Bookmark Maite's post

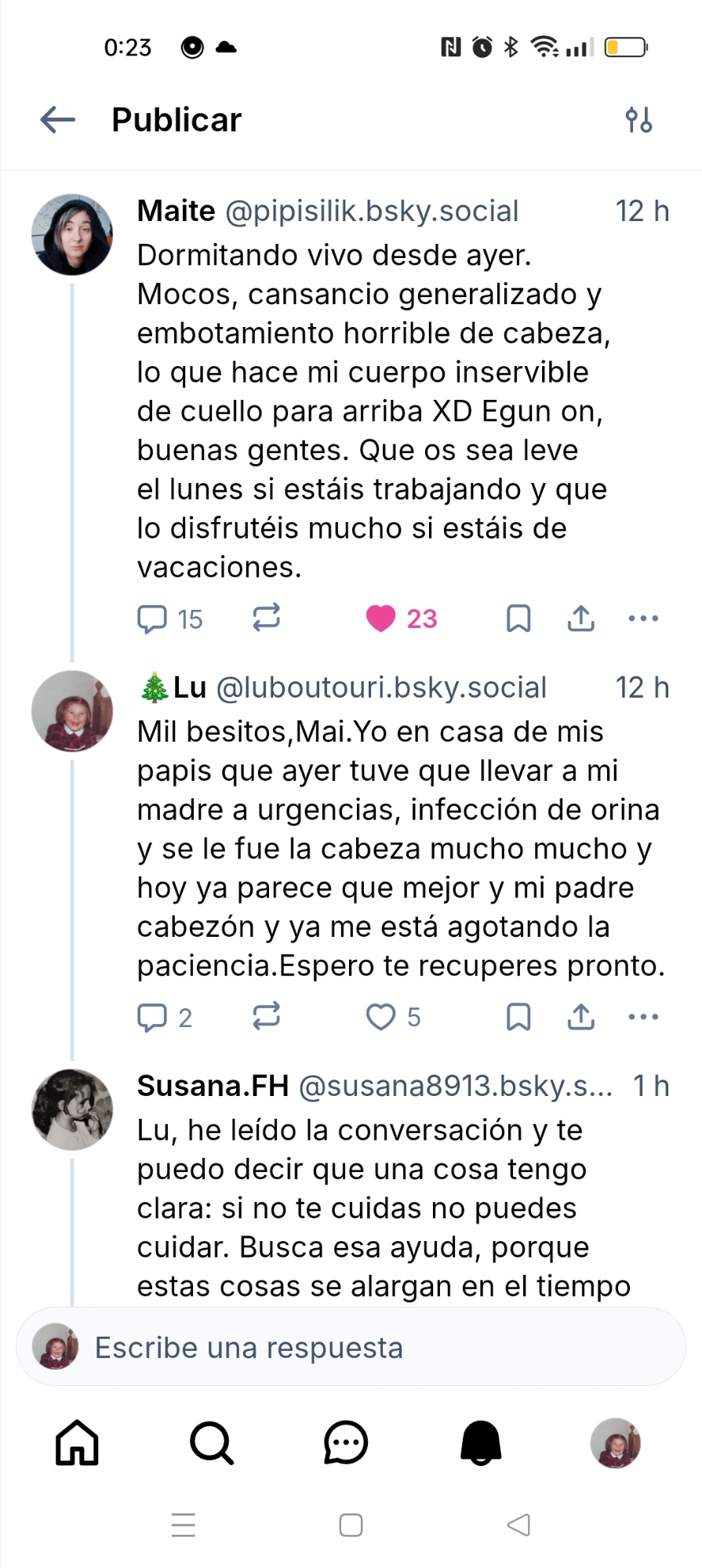click(x=518, y=619)
